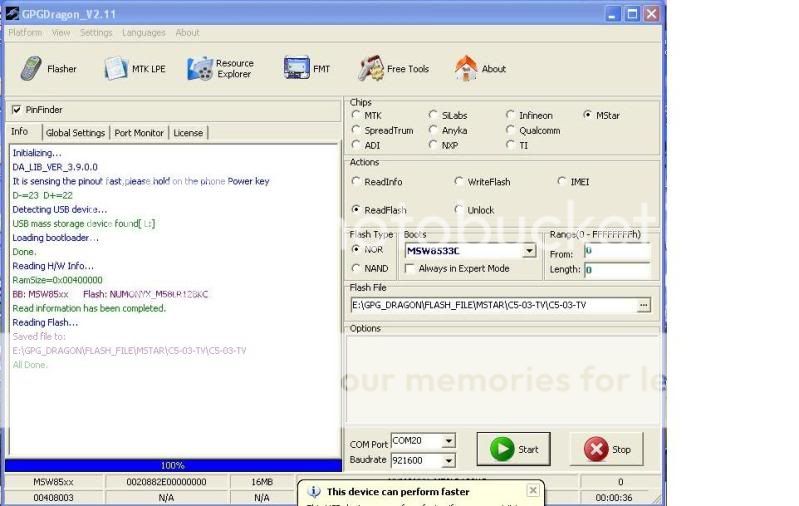
Task: Maximize the GPGDragon window
Action: [632, 14]
